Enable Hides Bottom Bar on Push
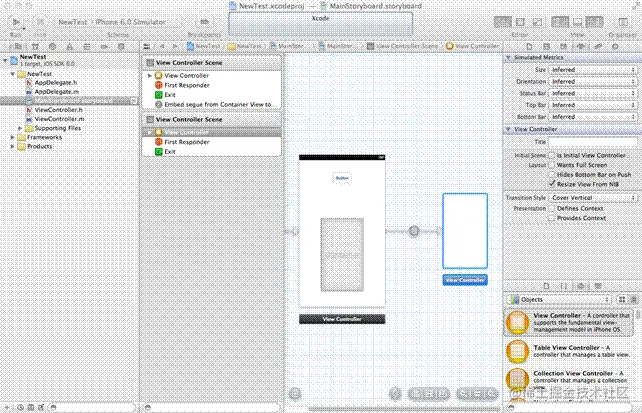The image size is (642, 413). coord(552,174)
